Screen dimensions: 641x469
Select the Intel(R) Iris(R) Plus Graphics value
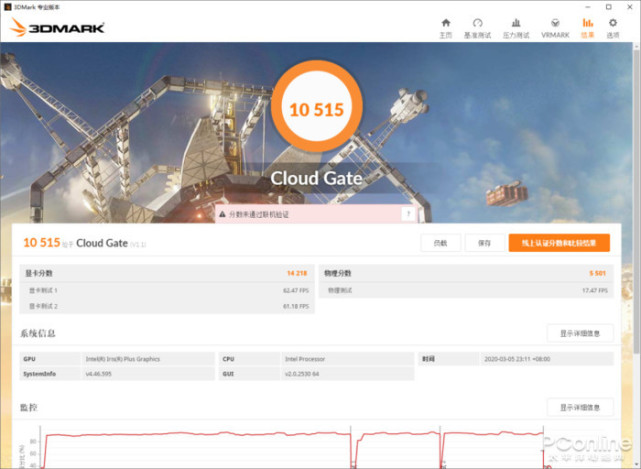[123, 359]
